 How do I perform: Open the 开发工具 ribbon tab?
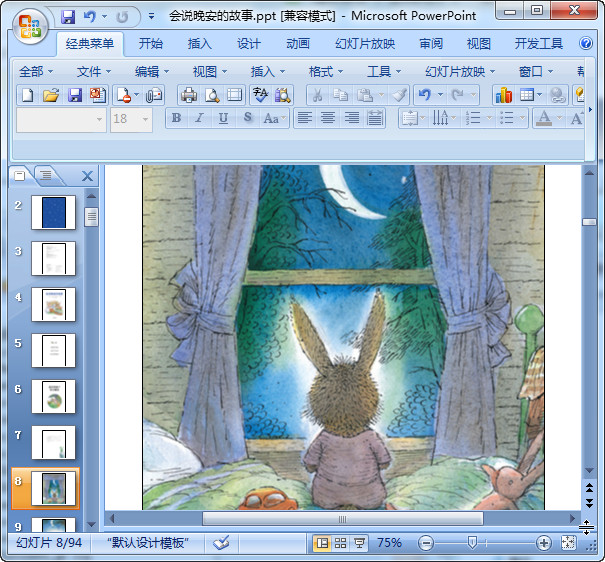tap(539, 44)
